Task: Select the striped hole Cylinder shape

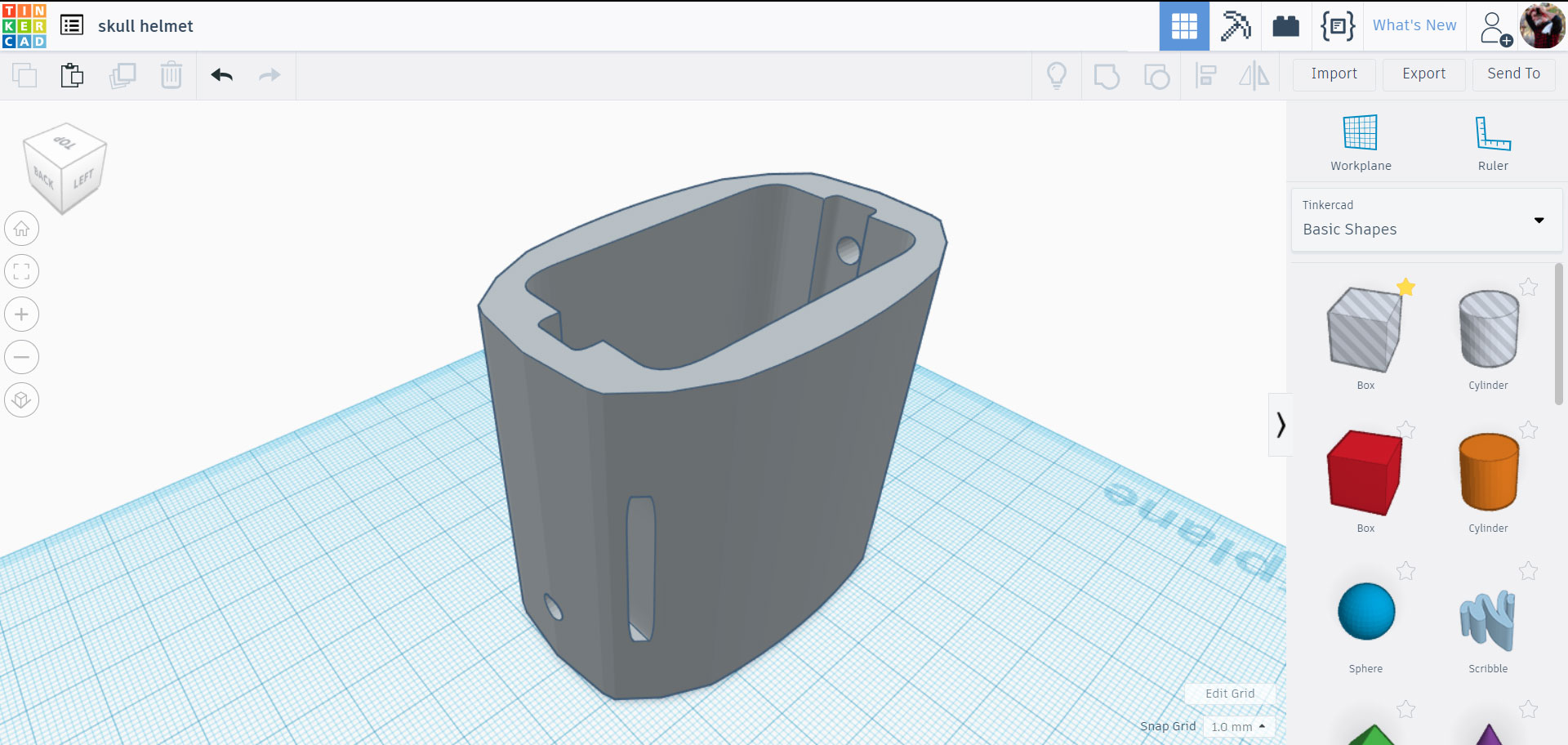Action: pos(1488,329)
